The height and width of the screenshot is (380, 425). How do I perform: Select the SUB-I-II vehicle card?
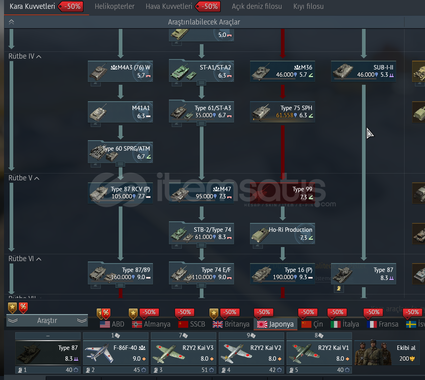pos(364,71)
